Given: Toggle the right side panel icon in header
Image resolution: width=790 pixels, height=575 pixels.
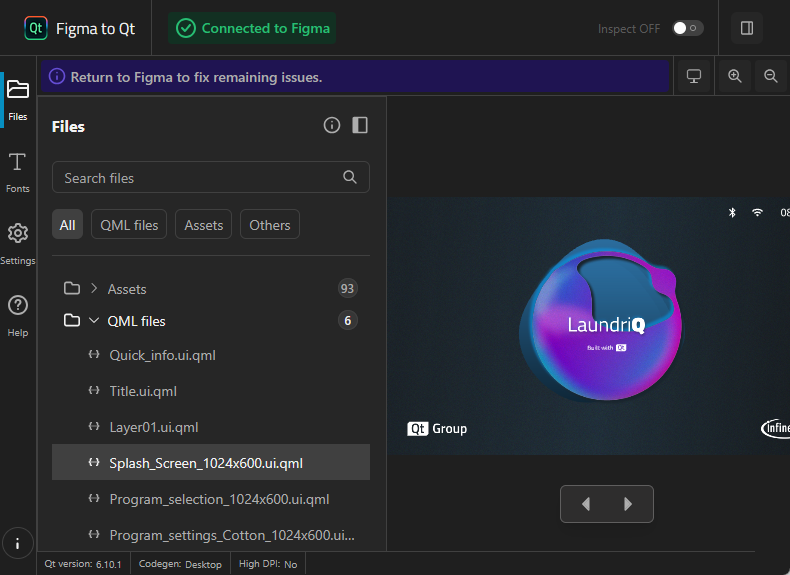Looking at the screenshot, I should (747, 28).
